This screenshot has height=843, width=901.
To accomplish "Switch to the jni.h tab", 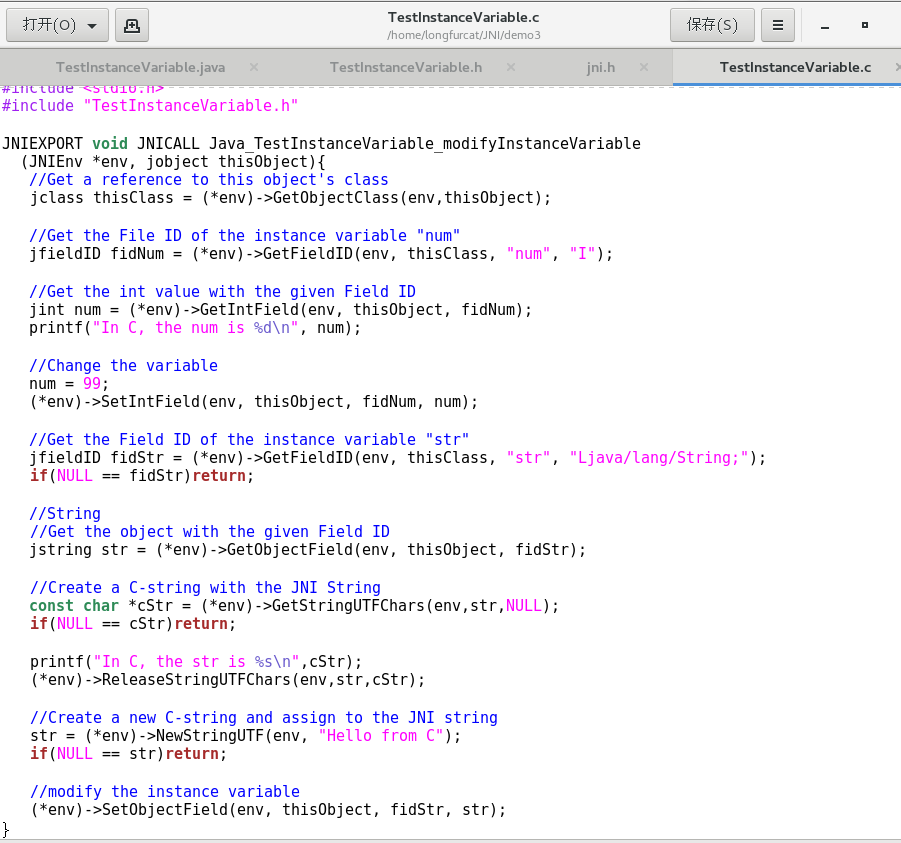I will pyautogui.click(x=601, y=67).
